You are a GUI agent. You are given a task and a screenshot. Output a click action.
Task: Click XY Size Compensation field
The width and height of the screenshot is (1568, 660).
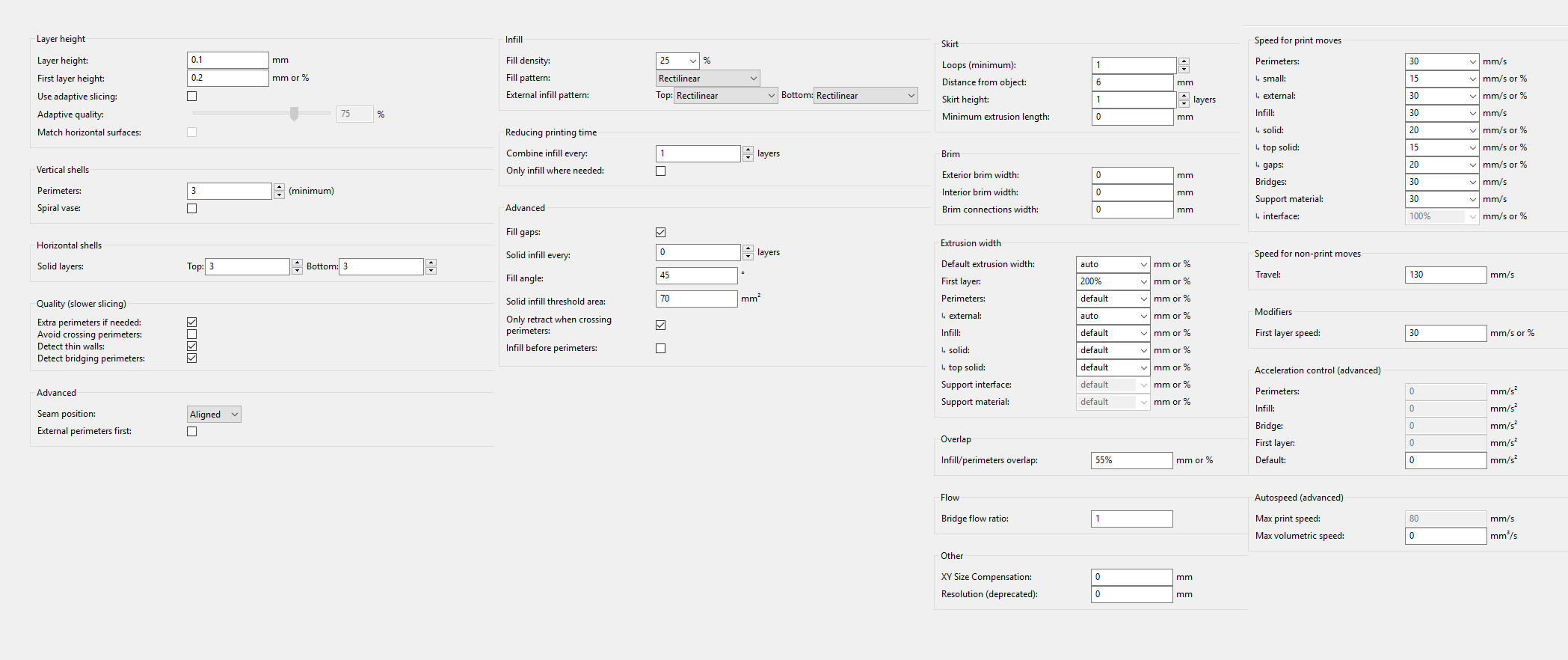coord(1132,577)
